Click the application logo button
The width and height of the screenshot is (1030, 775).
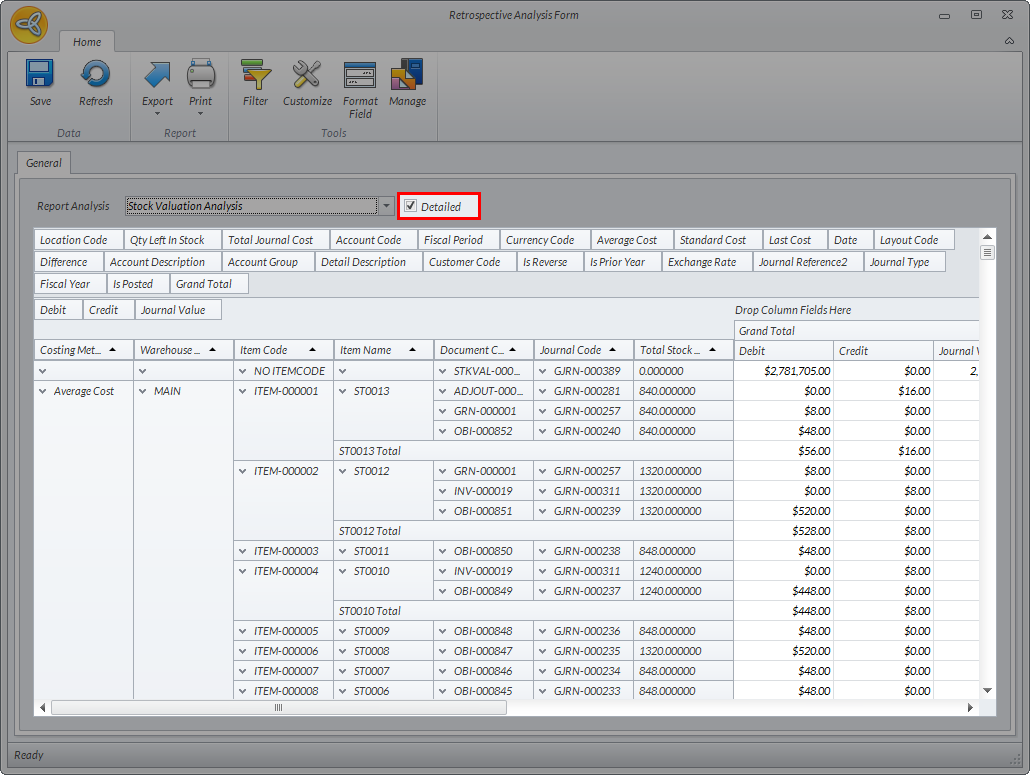click(x=29, y=25)
